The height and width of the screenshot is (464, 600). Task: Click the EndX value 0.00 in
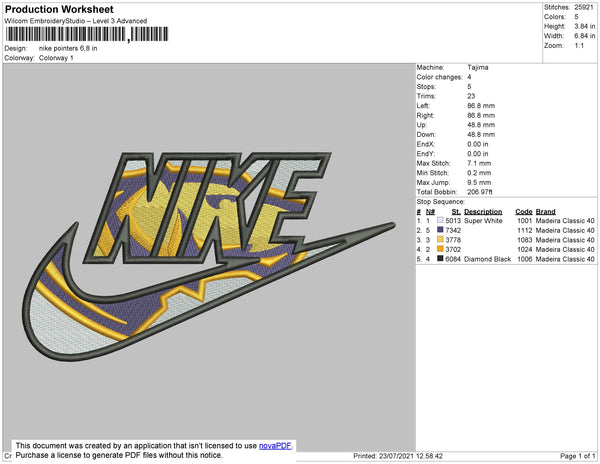478,144
